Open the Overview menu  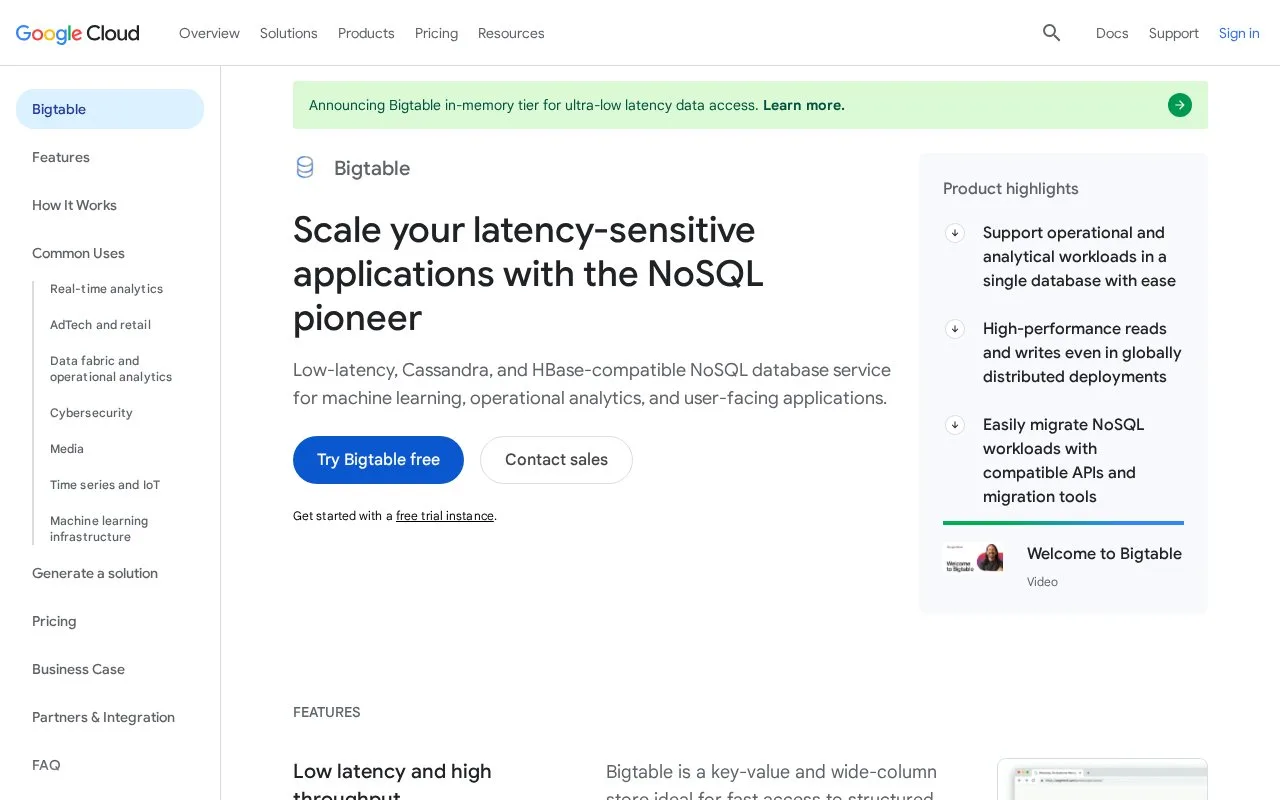[209, 33]
